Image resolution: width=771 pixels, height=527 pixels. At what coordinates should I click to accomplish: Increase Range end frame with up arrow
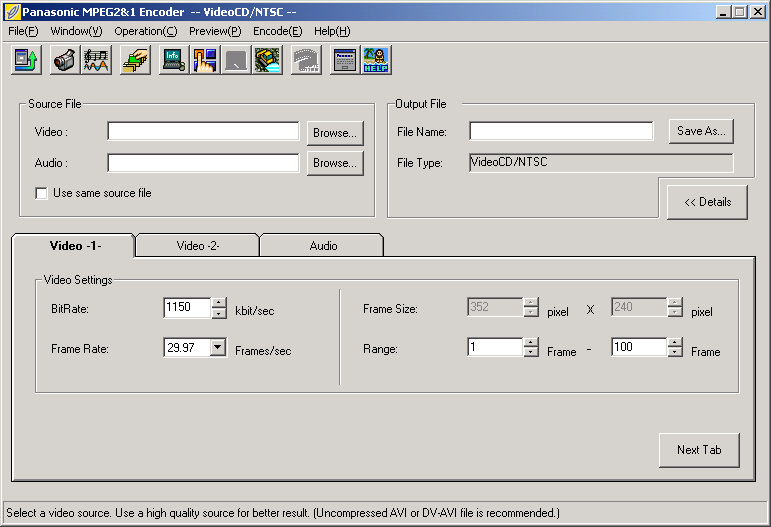pyautogui.click(x=675, y=342)
